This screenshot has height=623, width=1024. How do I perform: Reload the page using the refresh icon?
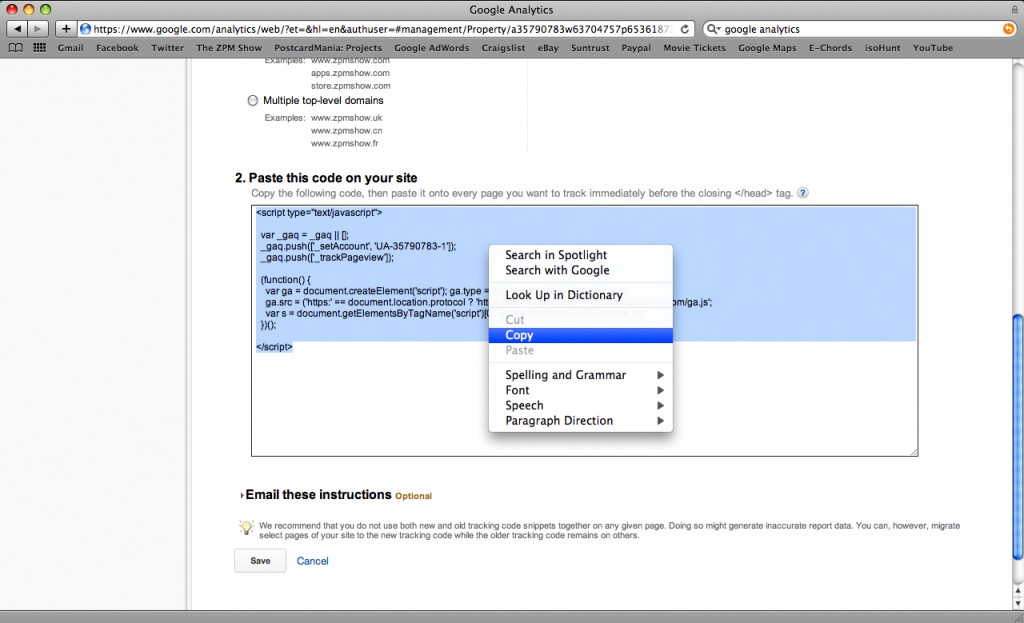tap(684, 28)
